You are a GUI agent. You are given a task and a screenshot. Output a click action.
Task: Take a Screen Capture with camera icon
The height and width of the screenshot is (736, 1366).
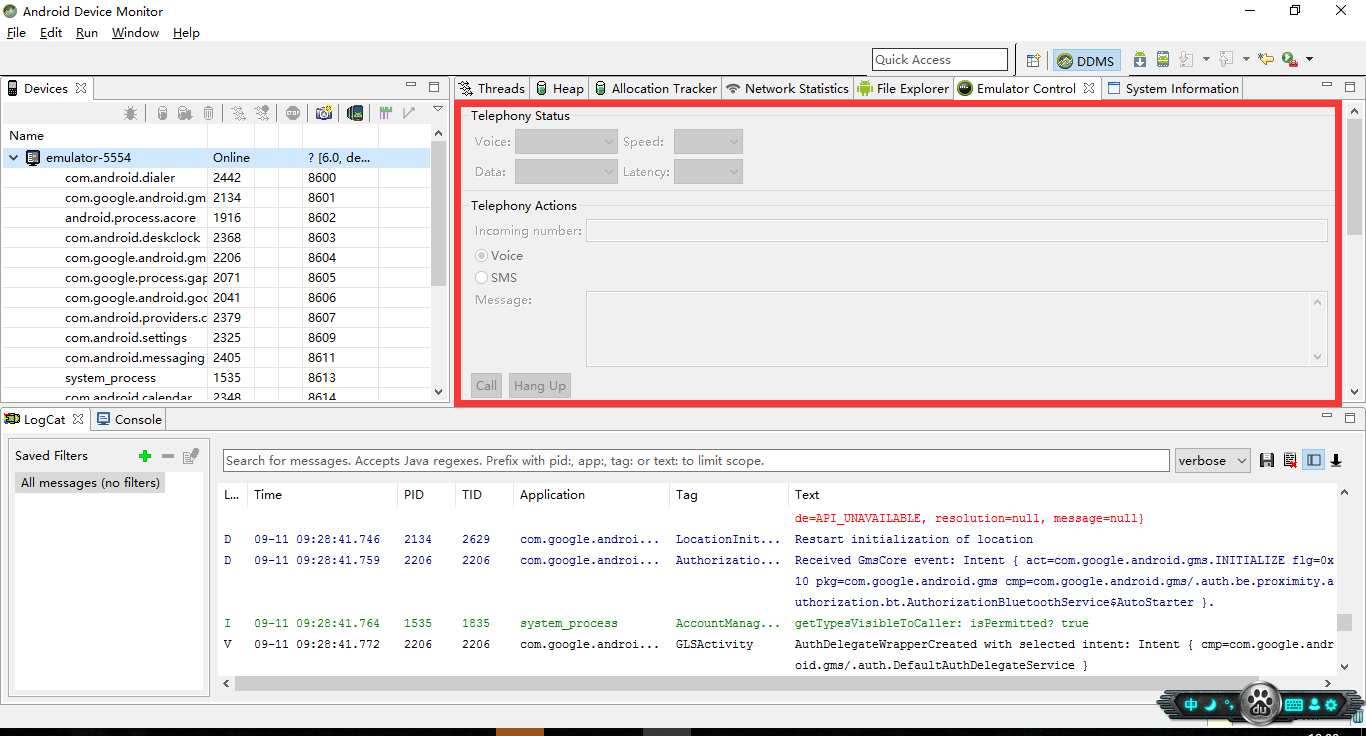pos(323,114)
